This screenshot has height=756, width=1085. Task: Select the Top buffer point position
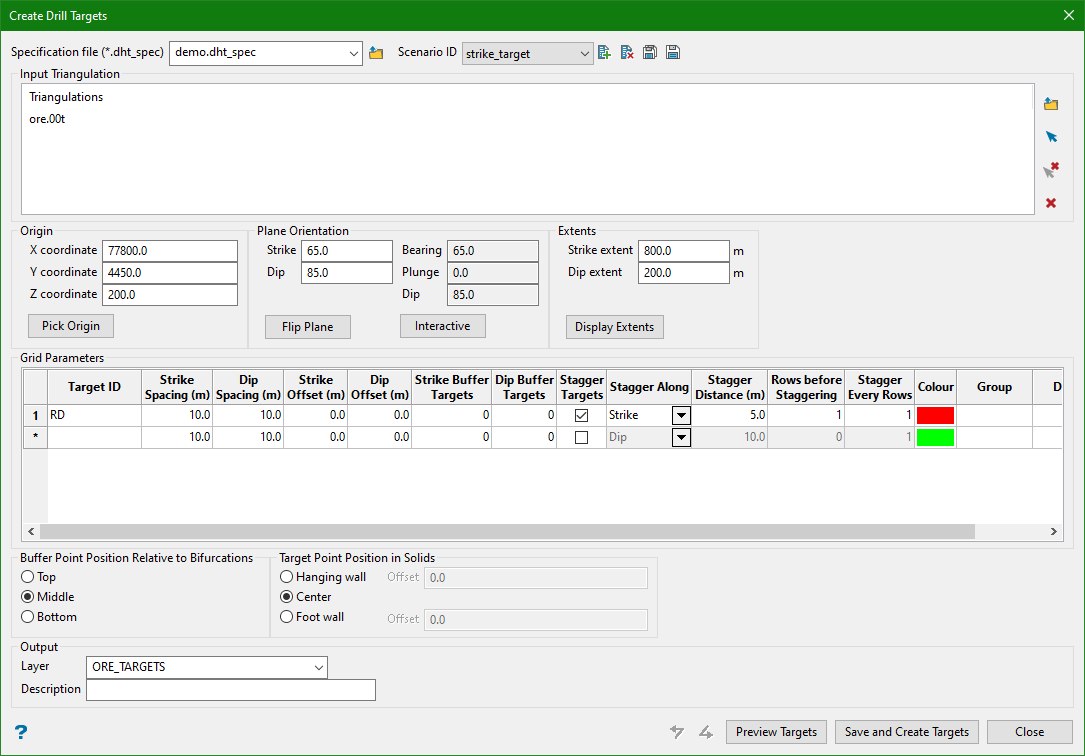[x=28, y=577]
